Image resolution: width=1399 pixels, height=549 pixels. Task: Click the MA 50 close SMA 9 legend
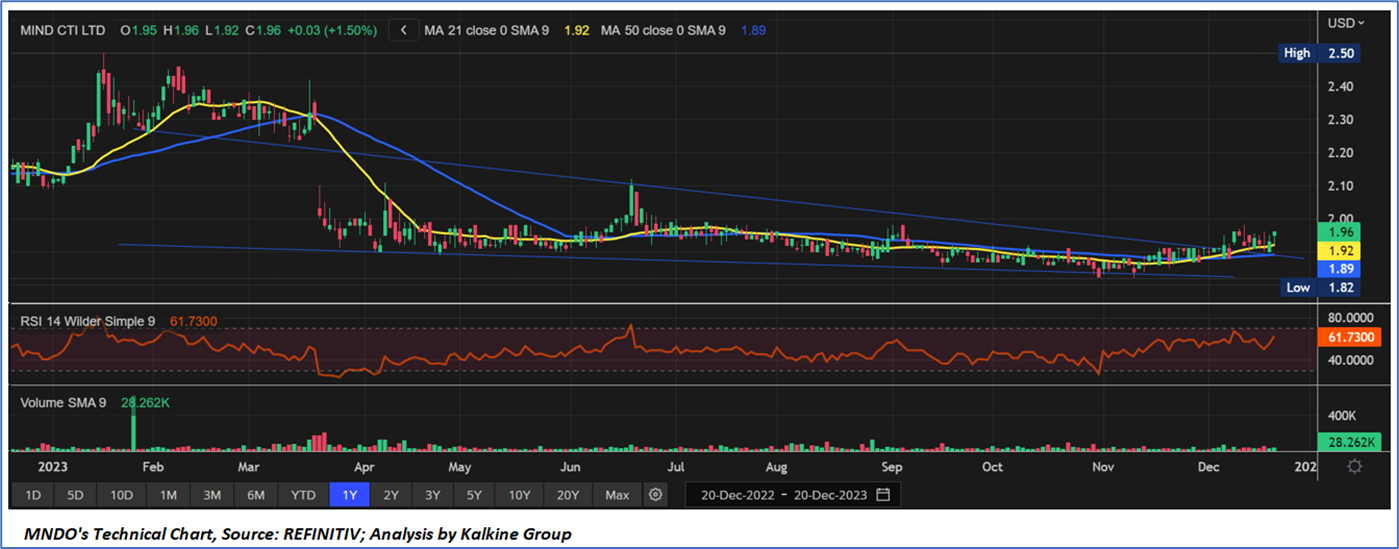coord(663,31)
